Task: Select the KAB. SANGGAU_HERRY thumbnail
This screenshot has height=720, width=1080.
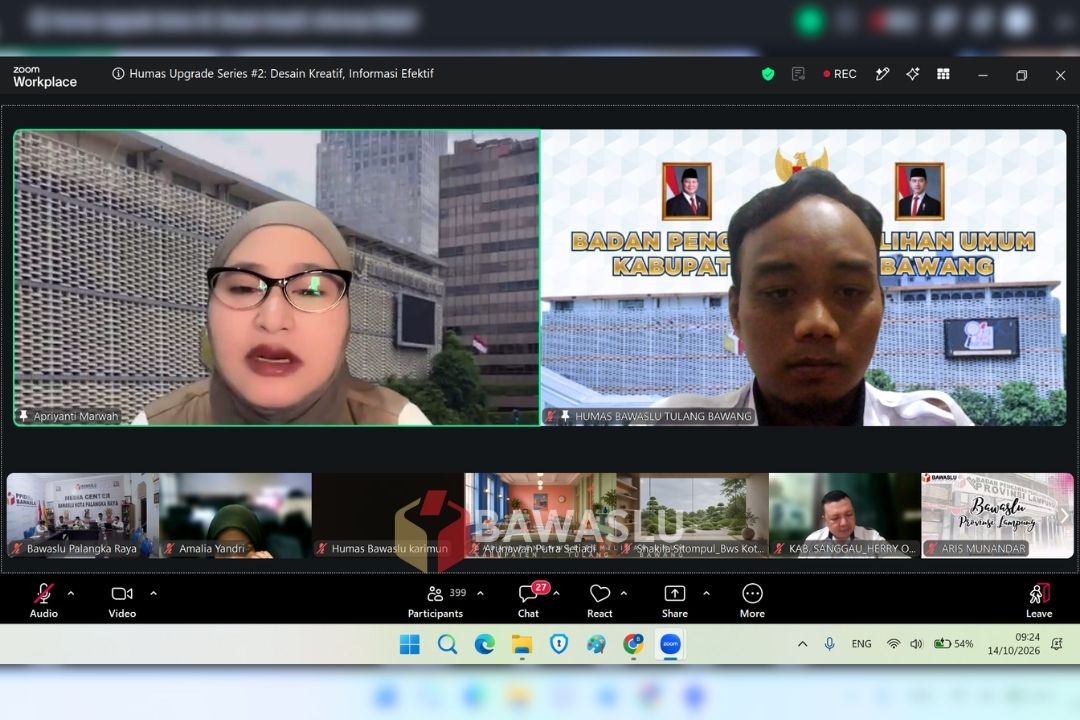Action: pos(844,515)
